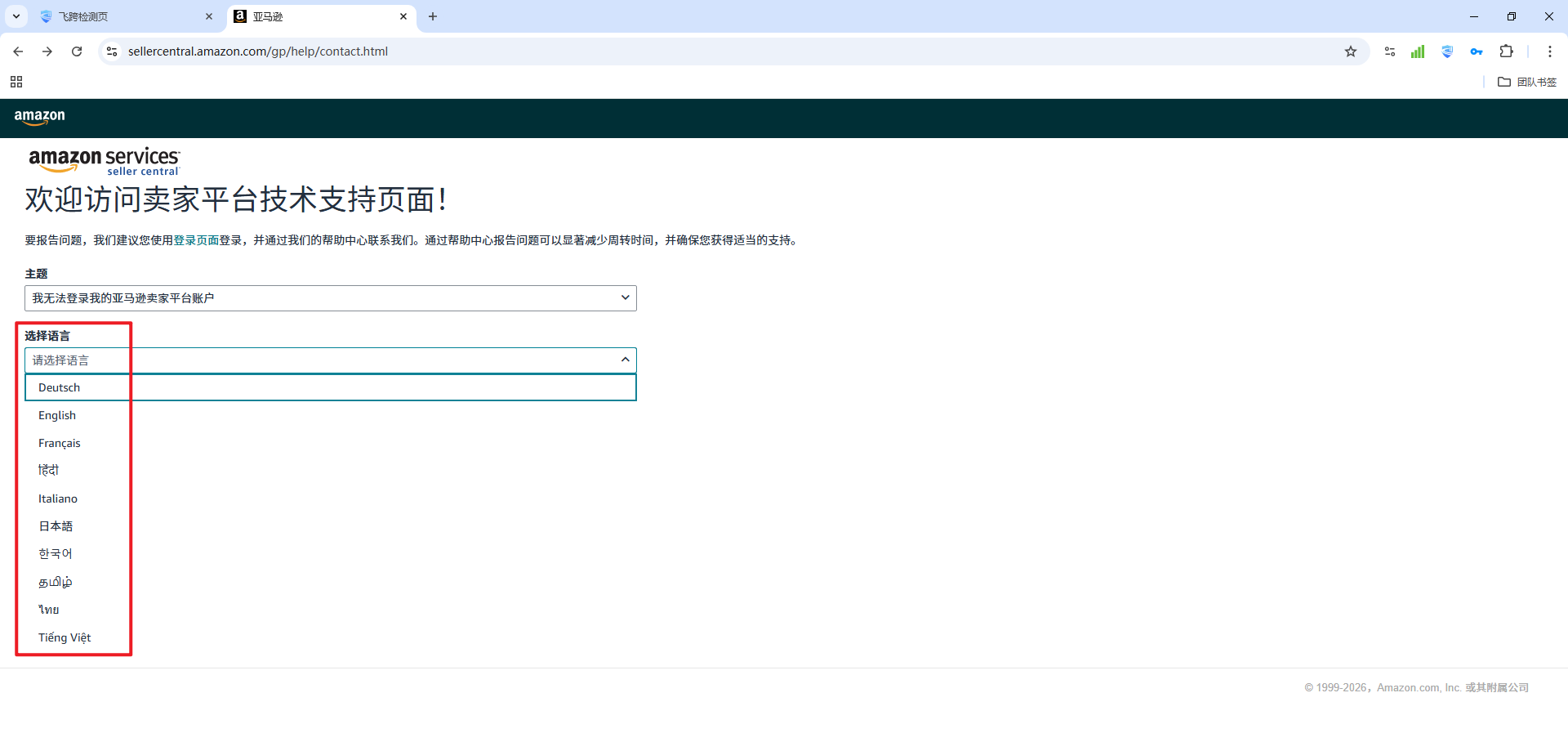1568x751 pixels.
Task: Bookmark this page with the star icon
Action: (1351, 51)
